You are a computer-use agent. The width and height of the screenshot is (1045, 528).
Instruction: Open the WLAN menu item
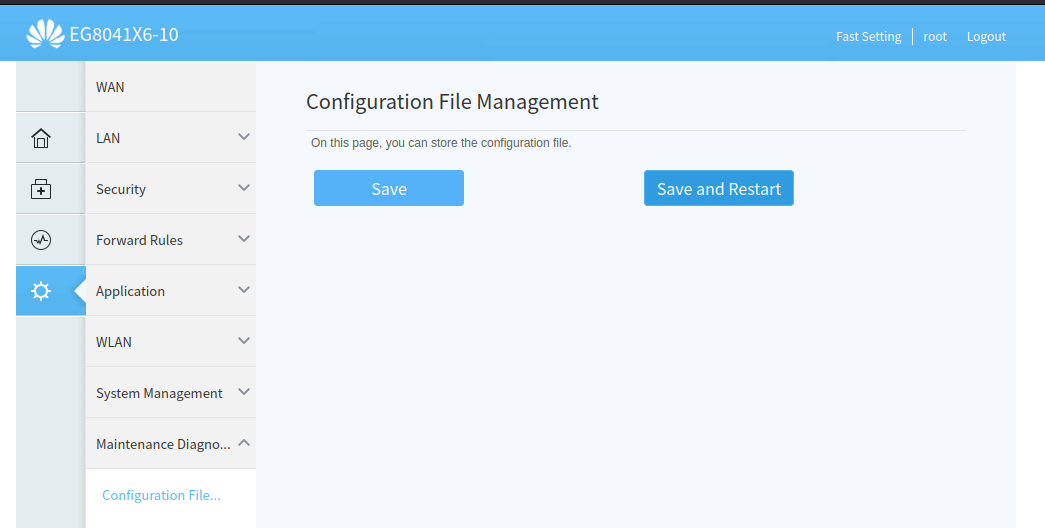tap(171, 341)
